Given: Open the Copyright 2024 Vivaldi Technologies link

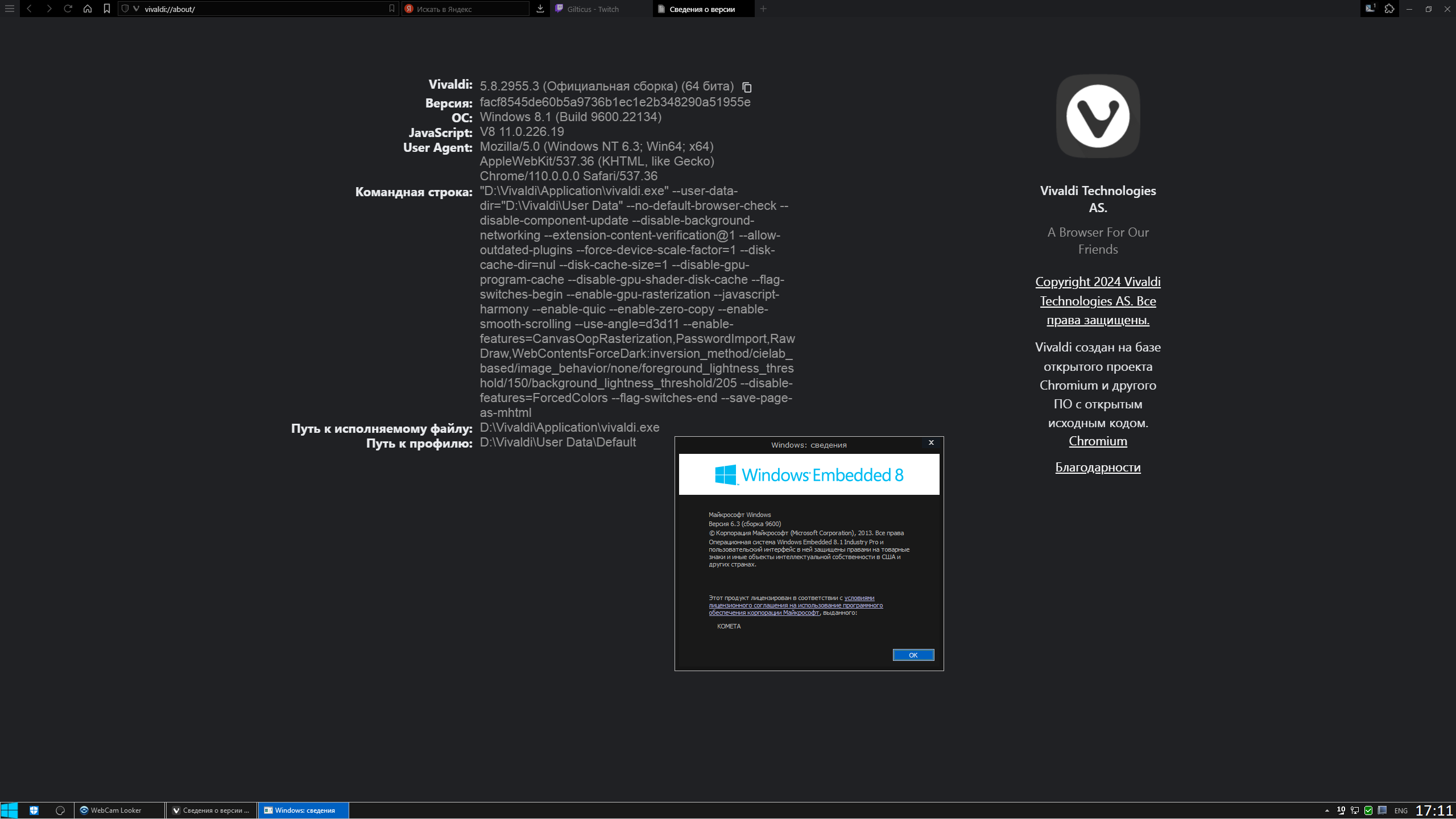Looking at the screenshot, I should click(x=1098, y=300).
